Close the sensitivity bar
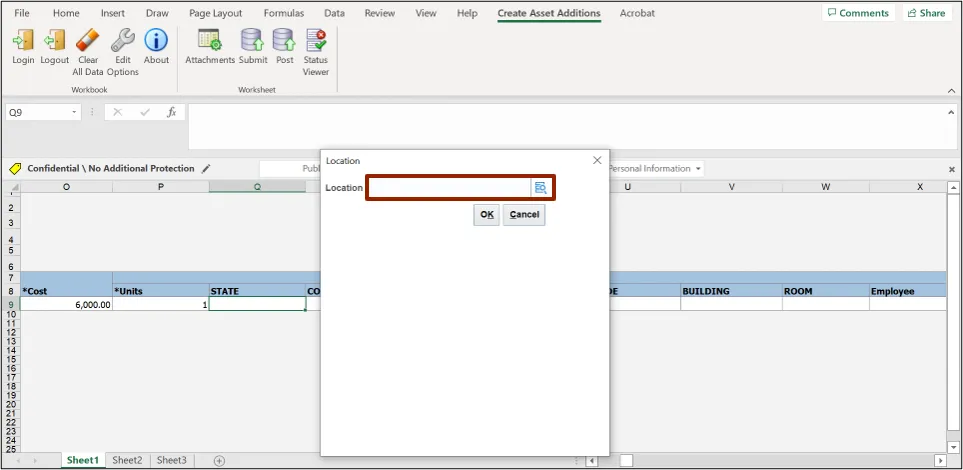The image size is (963, 470). tap(952, 170)
